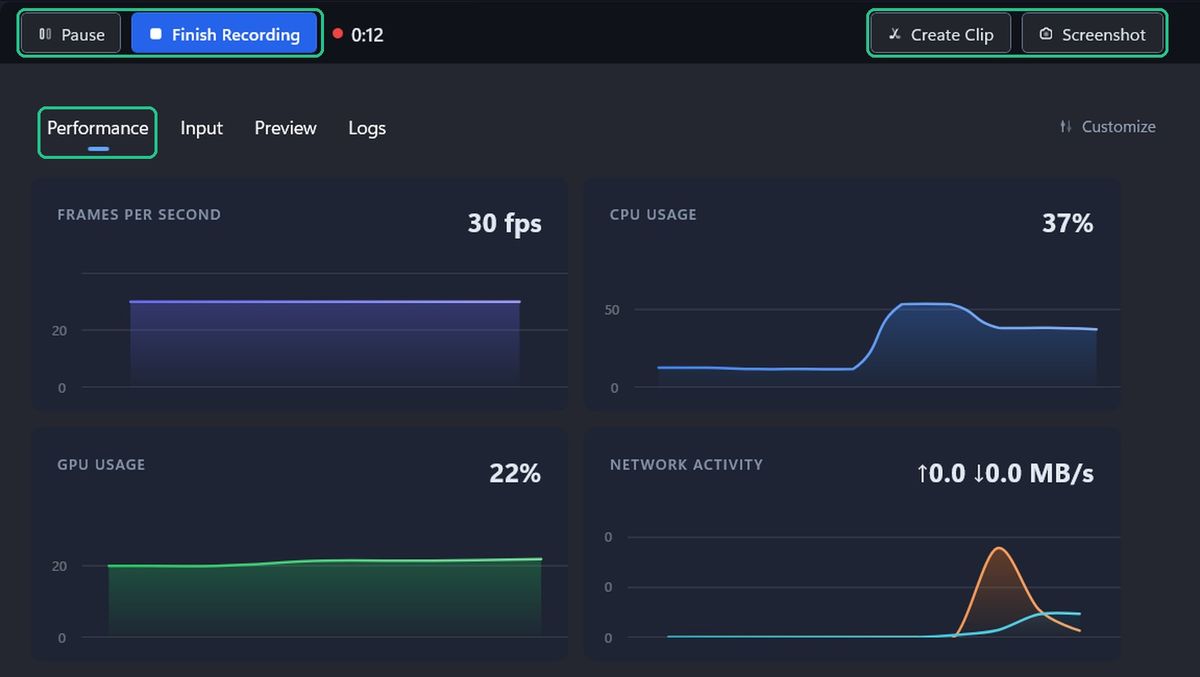Click the frames per second purple graph
This screenshot has width=1200, height=677.
click(324, 343)
